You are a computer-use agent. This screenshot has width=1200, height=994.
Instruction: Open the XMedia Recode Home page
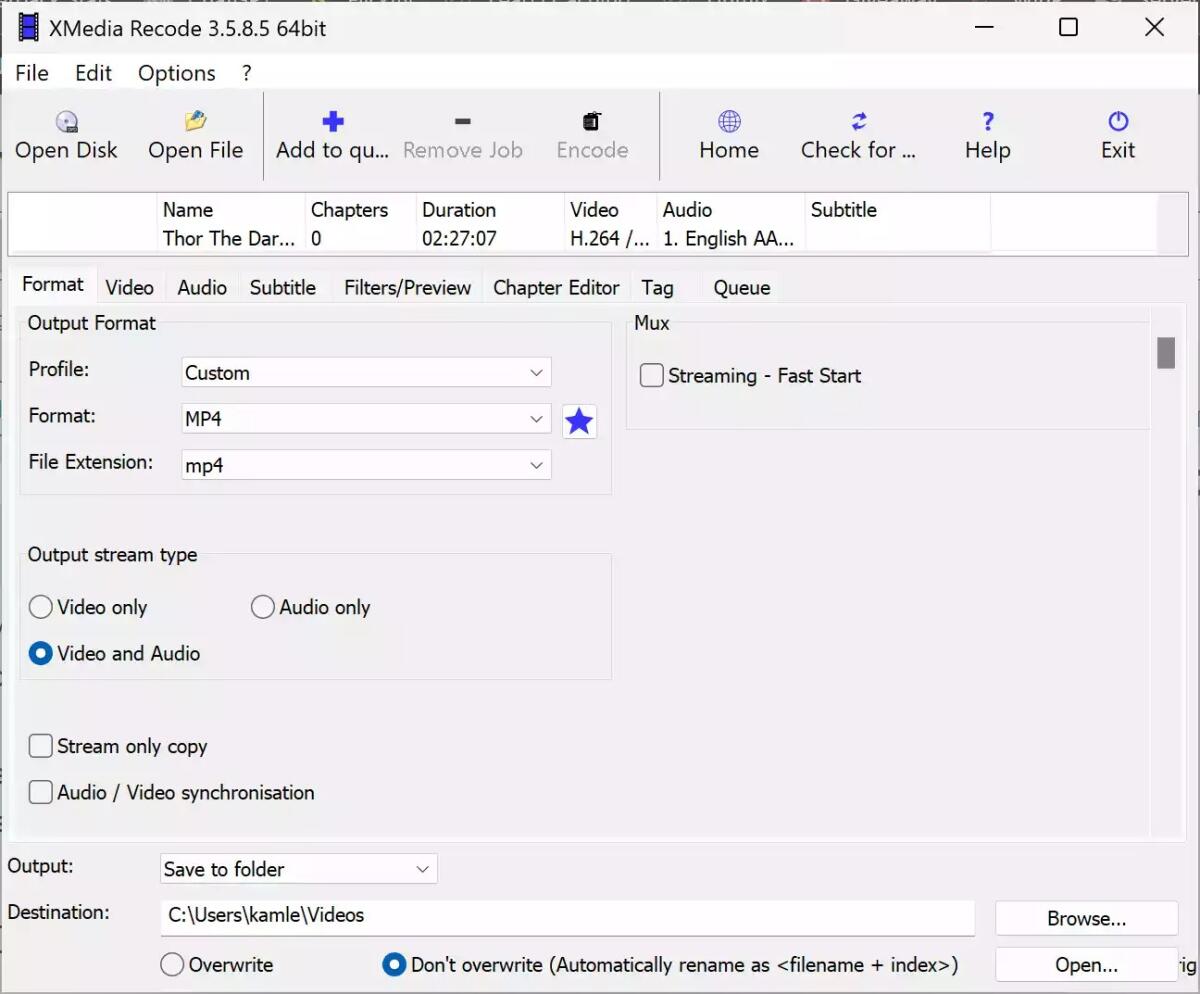click(x=728, y=135)
